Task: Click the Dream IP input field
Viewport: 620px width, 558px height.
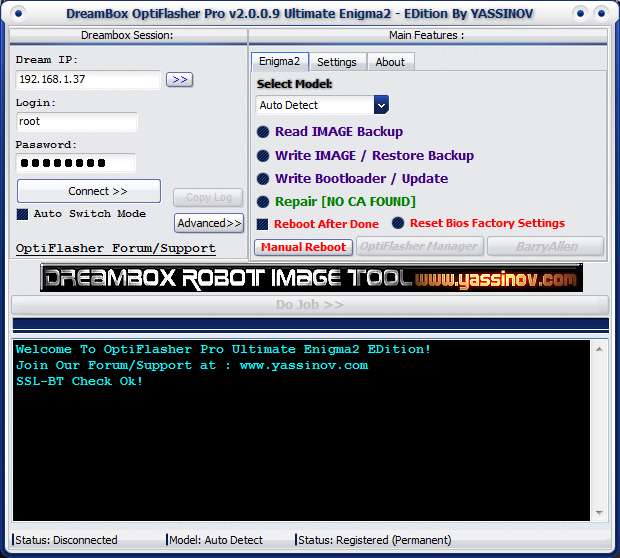Action: point(88,79)
